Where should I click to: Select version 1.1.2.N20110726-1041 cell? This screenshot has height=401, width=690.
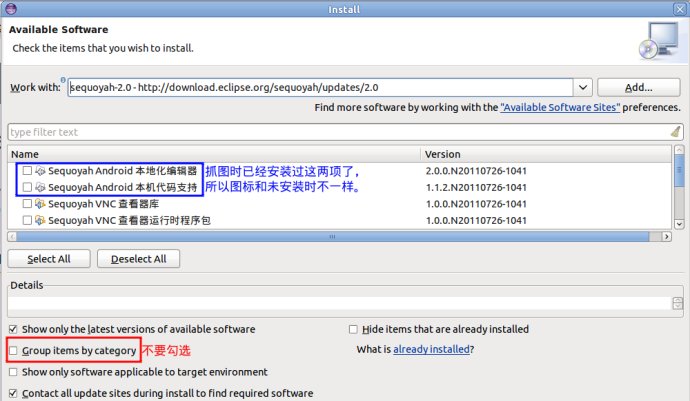[476, 187]
